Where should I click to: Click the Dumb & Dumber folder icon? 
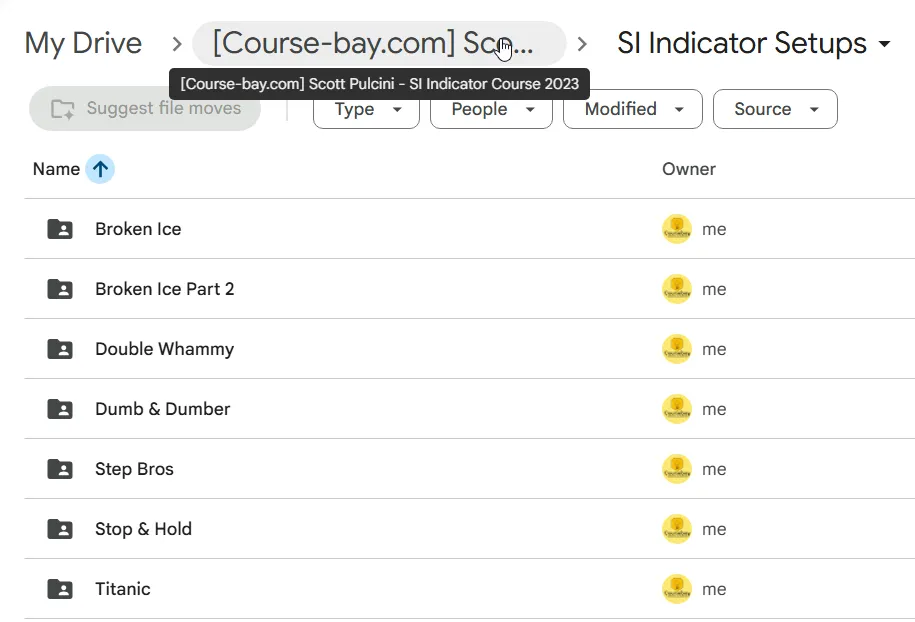pos(60,409)
